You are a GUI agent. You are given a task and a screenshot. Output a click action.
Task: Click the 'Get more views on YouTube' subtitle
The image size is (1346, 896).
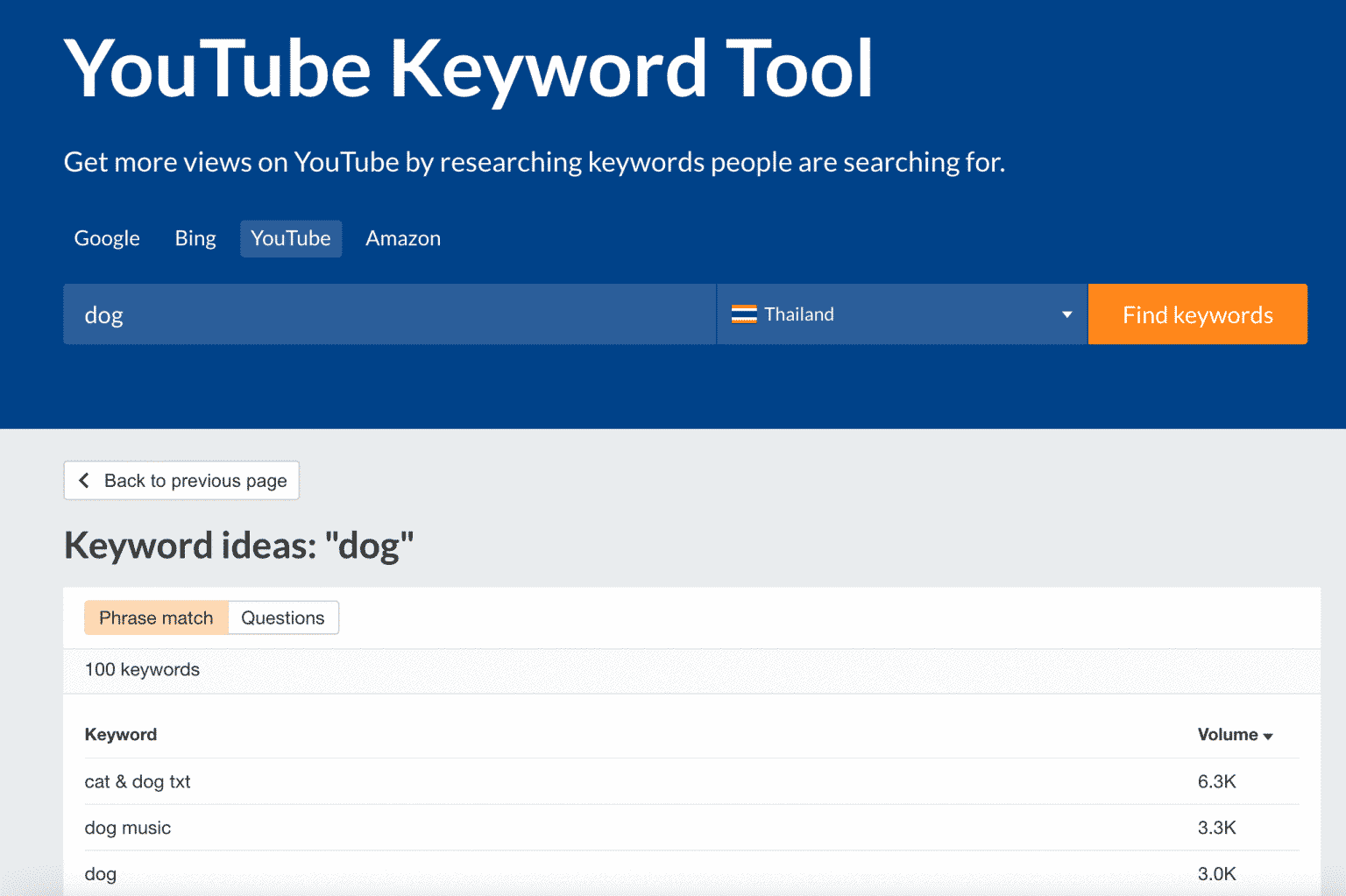pyautogui.click(x=535, y=162)
